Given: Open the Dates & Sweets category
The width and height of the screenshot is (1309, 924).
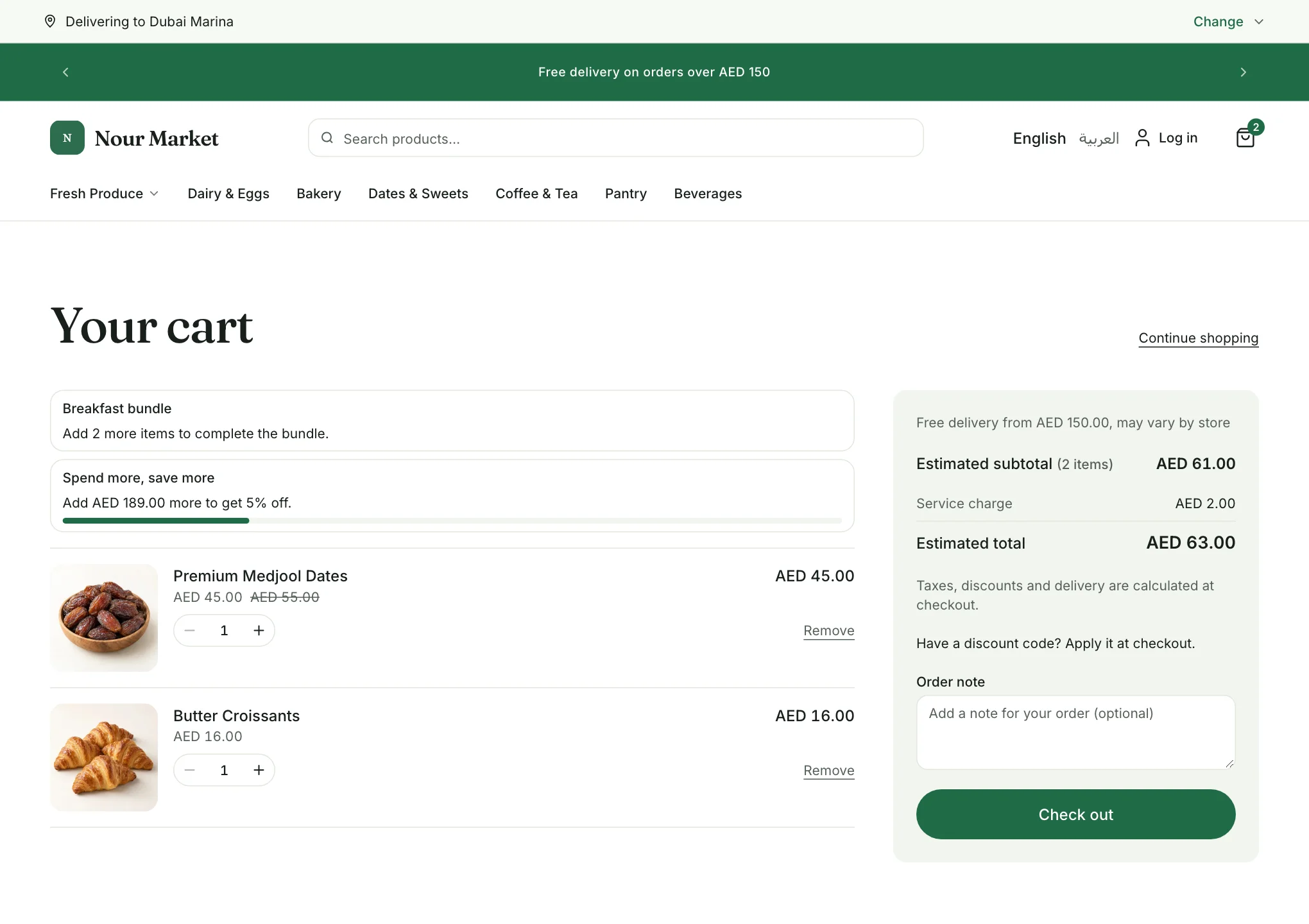Looking at the screenshot, I should tap(418, 194).
